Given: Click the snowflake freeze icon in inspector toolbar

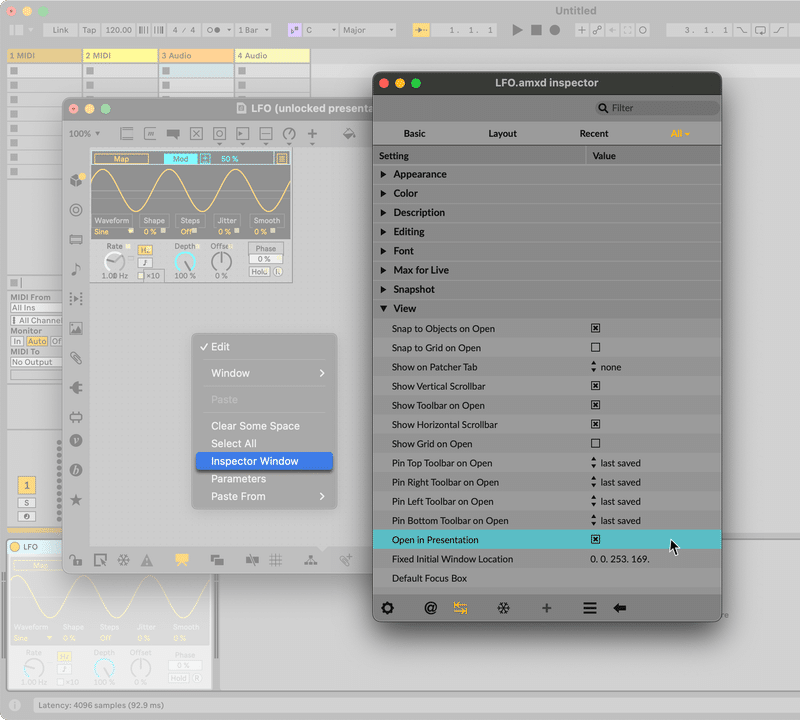Looking at the screenshot, I should [504, 608].
